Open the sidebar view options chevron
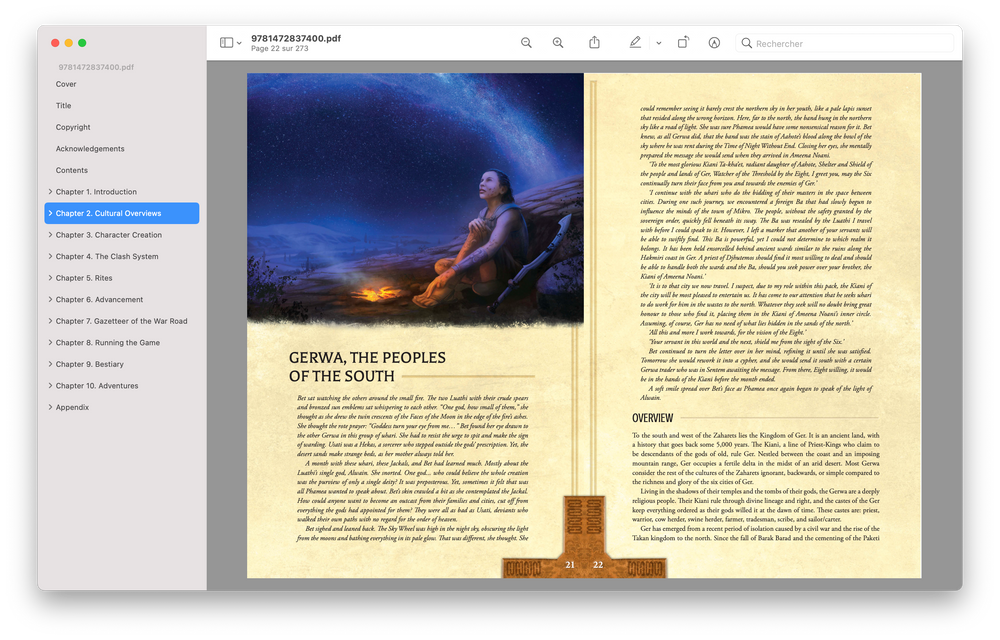 (239, 44)
